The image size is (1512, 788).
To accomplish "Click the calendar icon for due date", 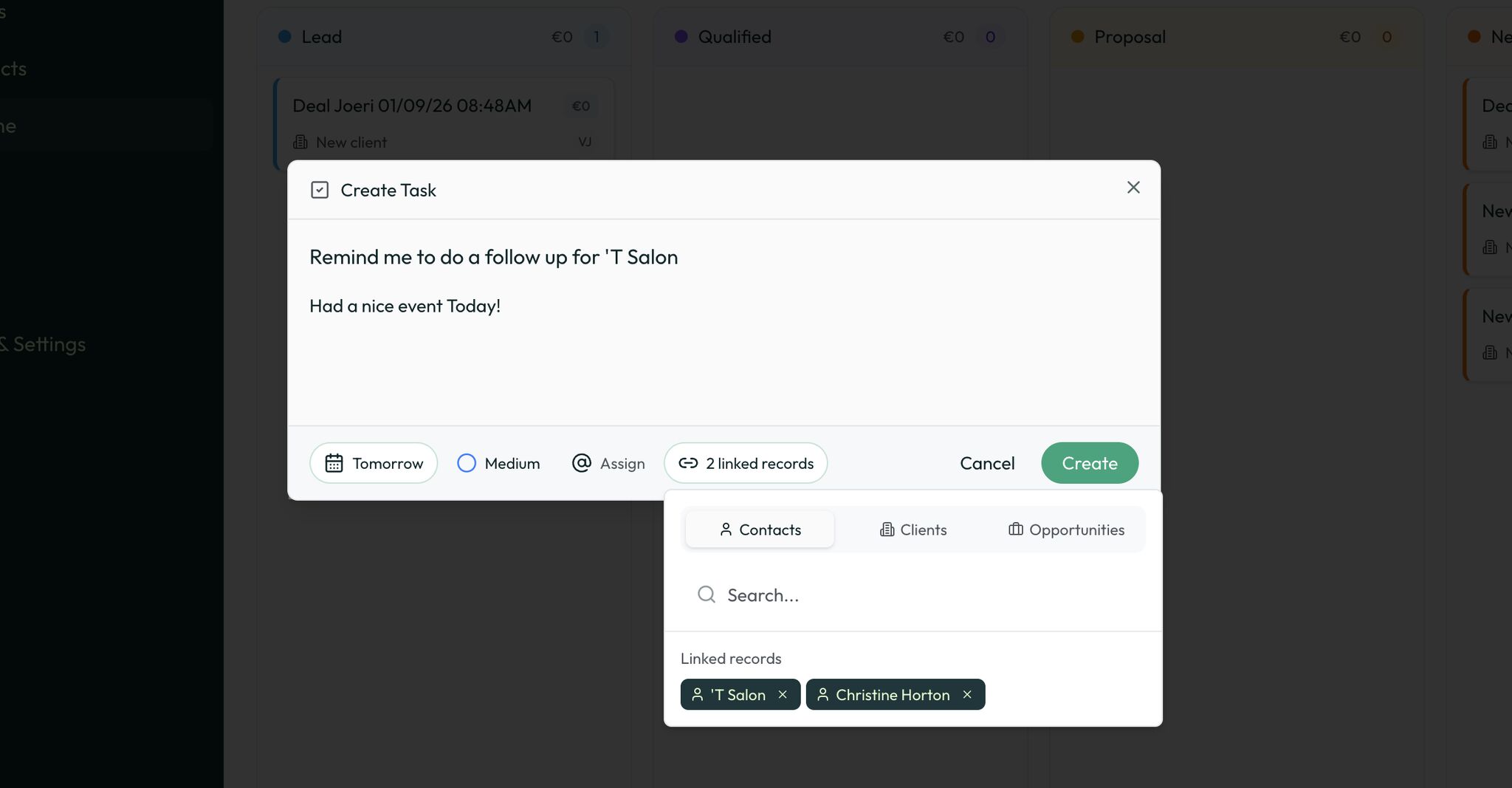I will coord(334,464).
